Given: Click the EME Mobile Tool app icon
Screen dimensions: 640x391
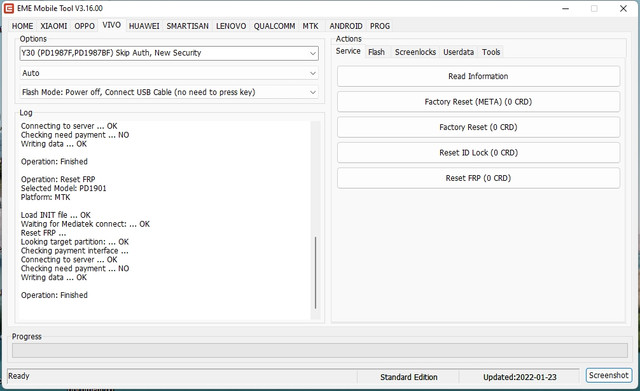Looking at the screenshot, I should point(9,8).
